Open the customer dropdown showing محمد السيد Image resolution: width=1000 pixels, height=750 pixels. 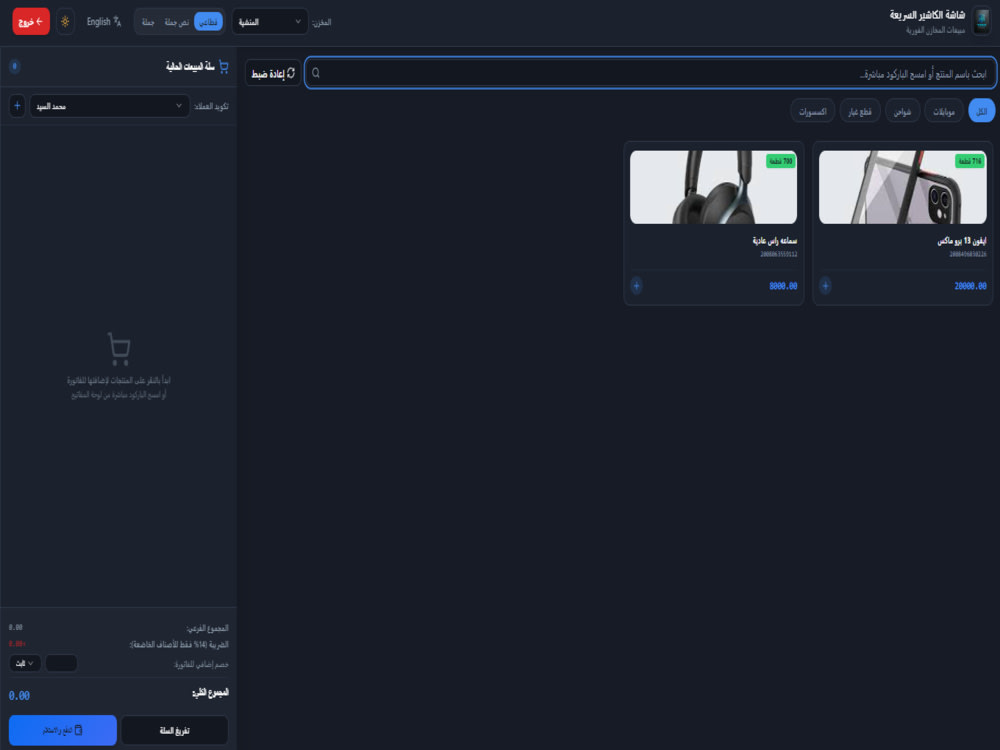(x=109, y=106)
